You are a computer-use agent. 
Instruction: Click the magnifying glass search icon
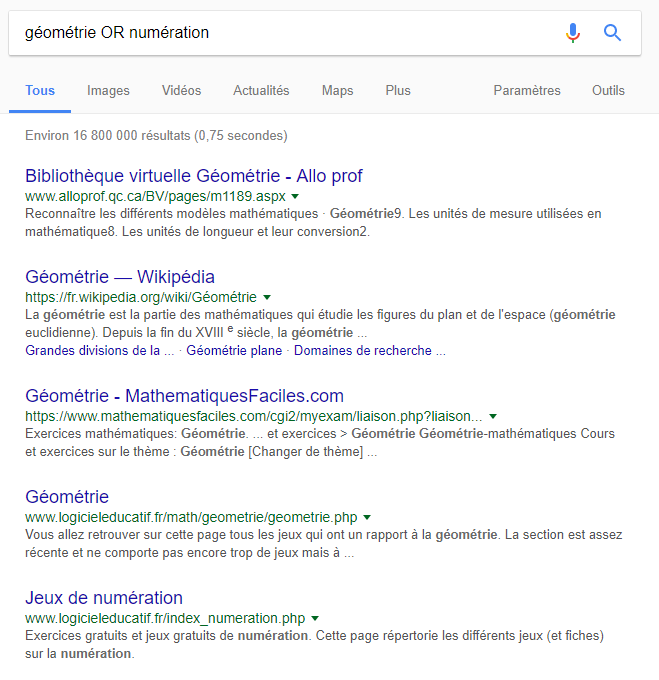[612, 33]
